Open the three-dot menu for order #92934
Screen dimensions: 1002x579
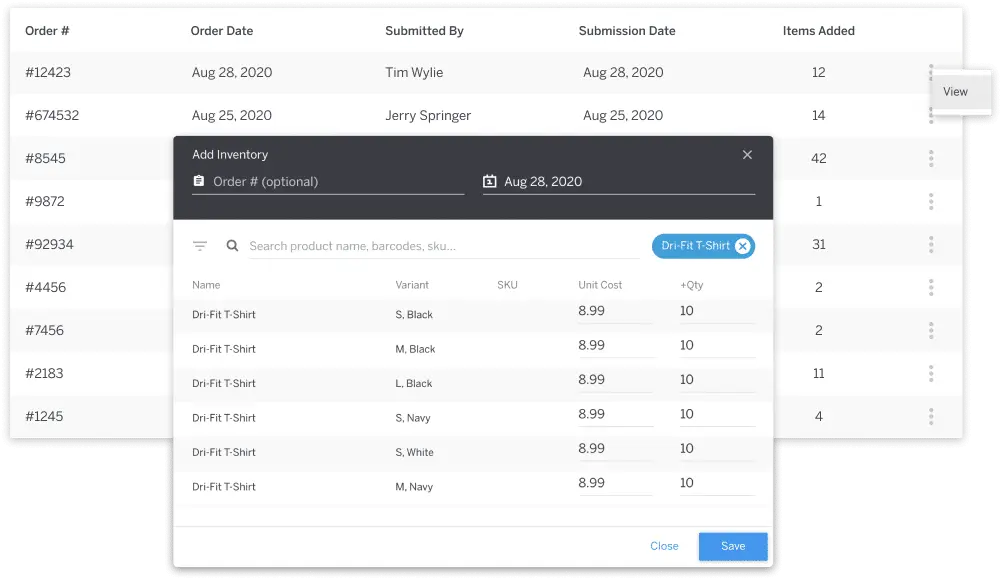coord(931,244)
